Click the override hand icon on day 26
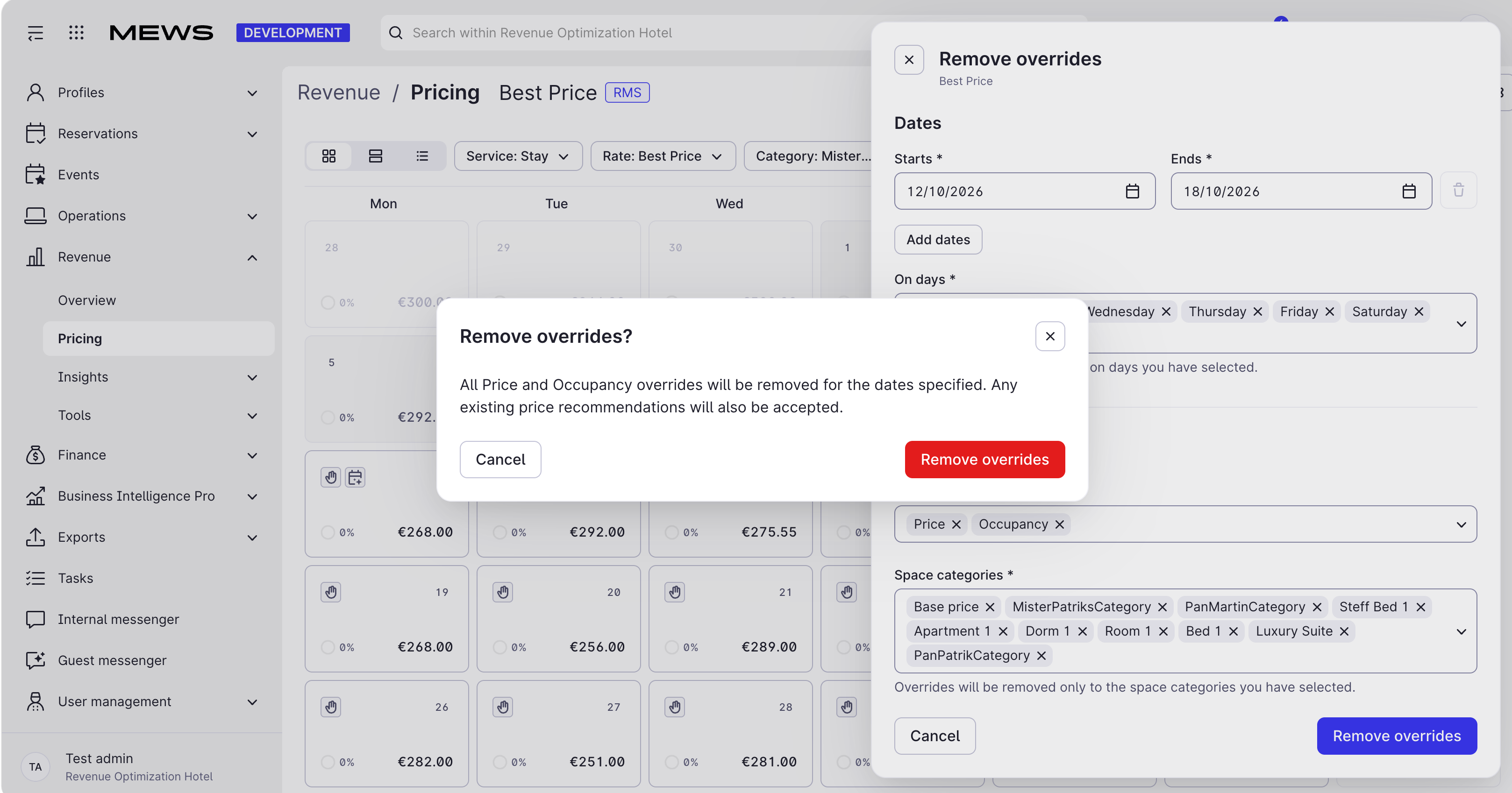 [x=331, y=708]
